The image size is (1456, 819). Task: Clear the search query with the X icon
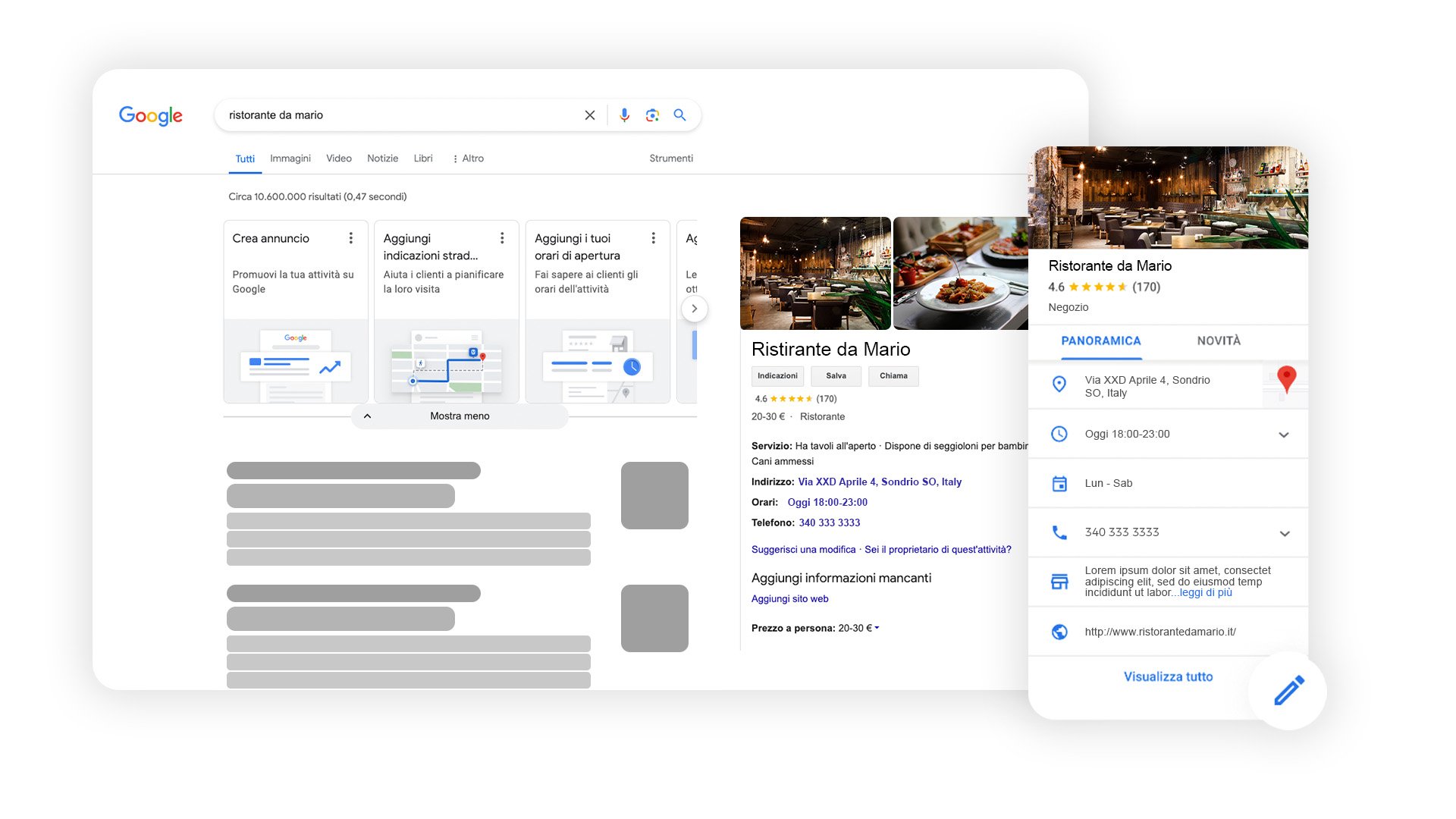pyautogui.click(x=589, y=115)
